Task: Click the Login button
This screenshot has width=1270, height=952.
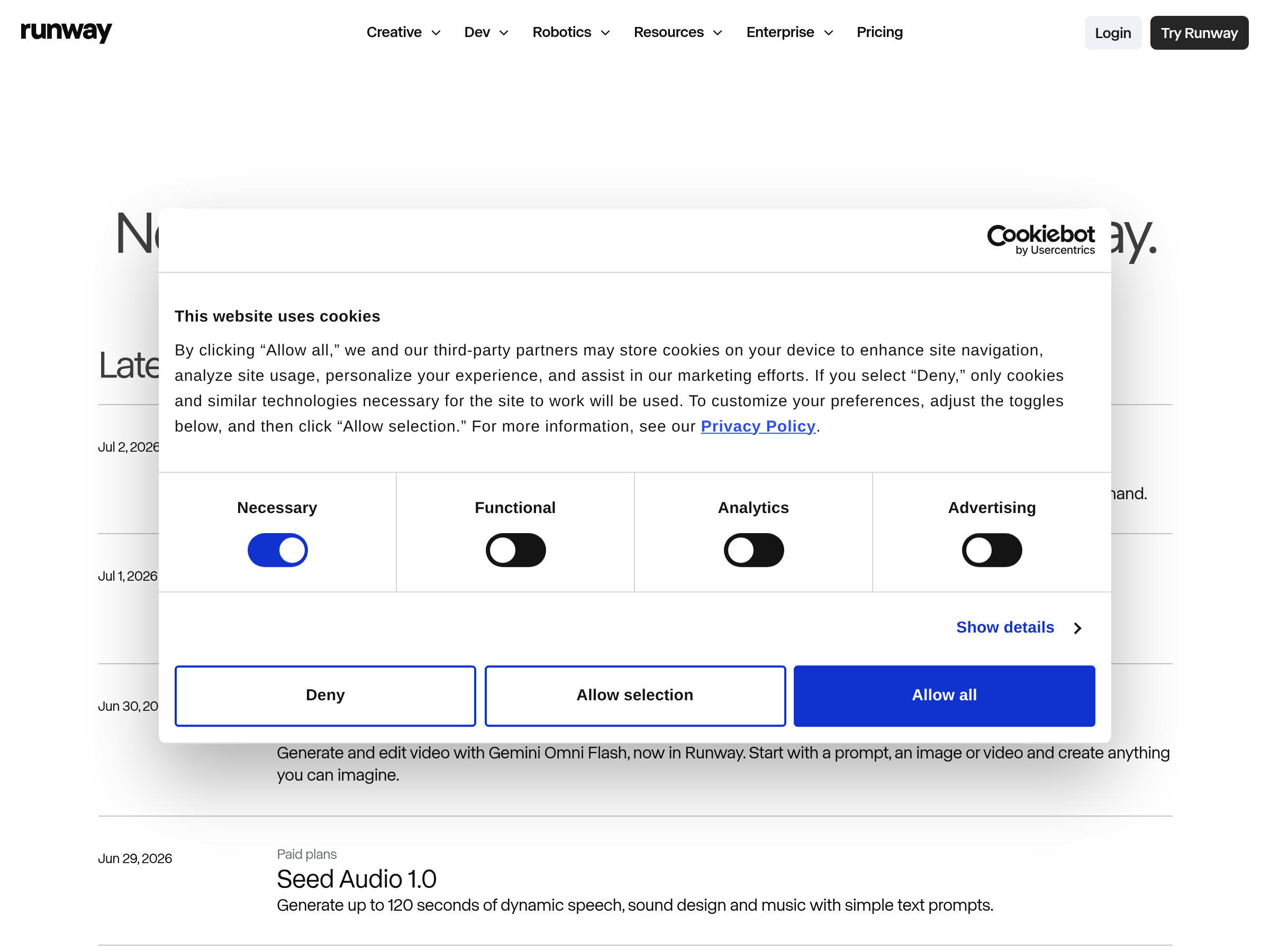Action: click(x=1113, y=33)
